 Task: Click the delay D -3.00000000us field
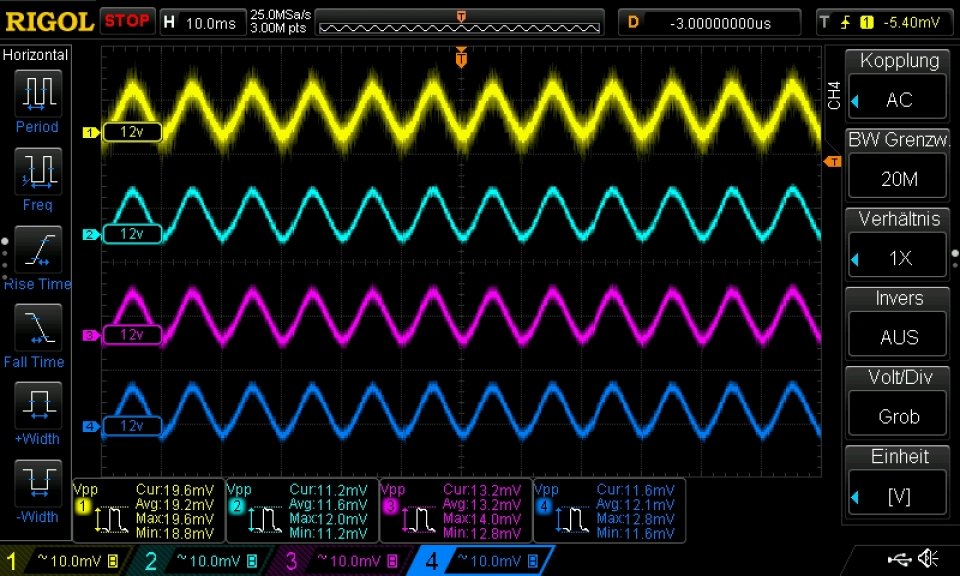(710, 23)
